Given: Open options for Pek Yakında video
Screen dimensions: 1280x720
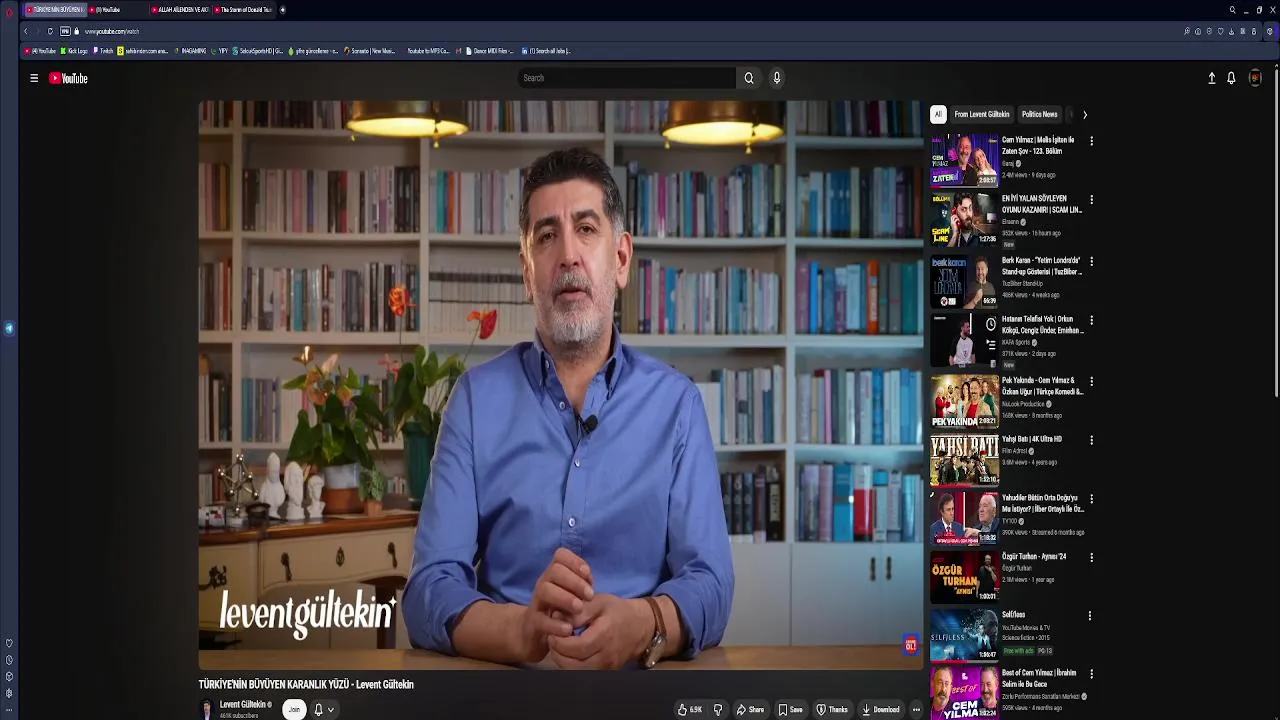Looking at the screenshot, I should (x=1091, y=381).
